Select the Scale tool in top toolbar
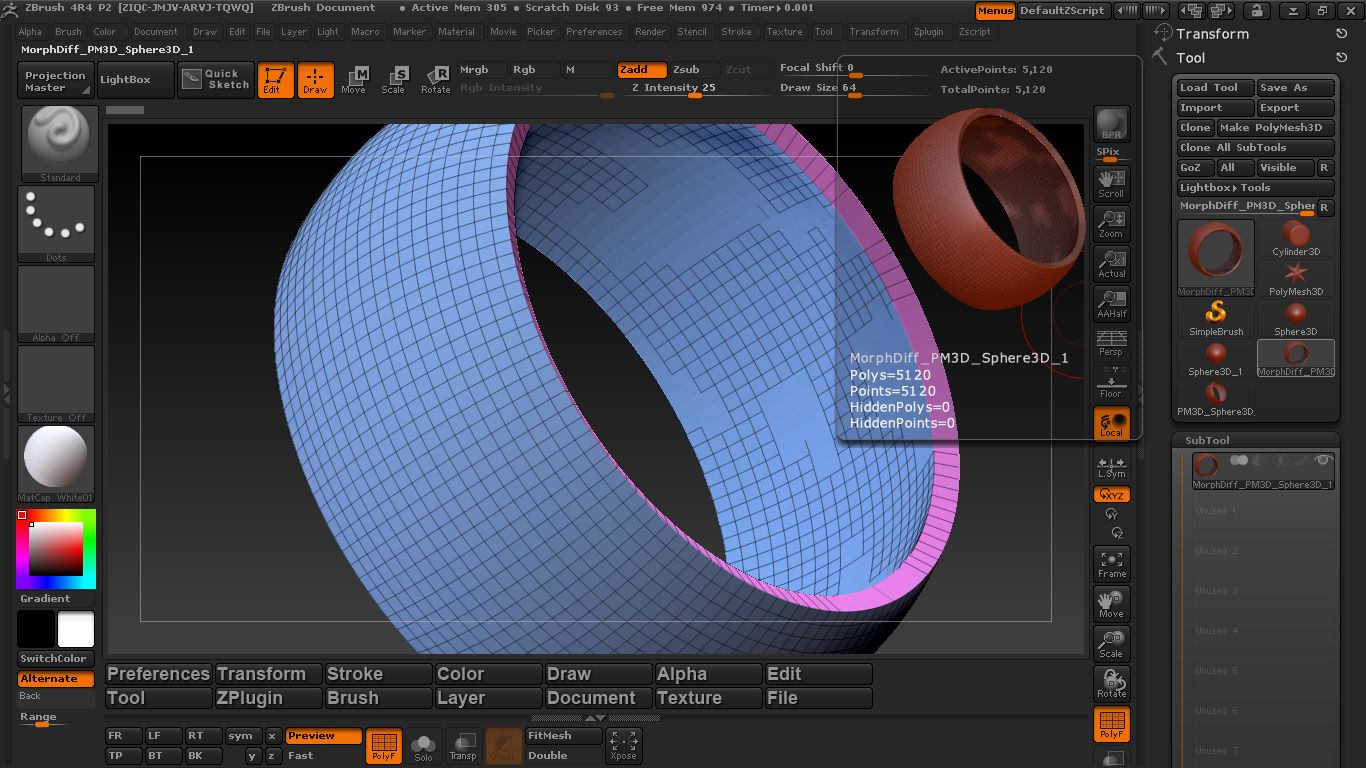Screen dimensions: 1366x768 click(394, 80)
